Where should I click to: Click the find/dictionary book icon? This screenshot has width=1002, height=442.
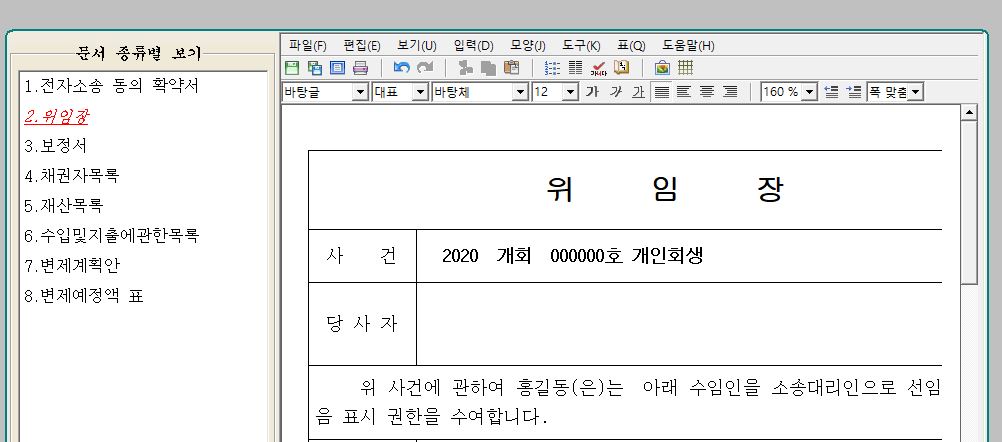point(621,68)
